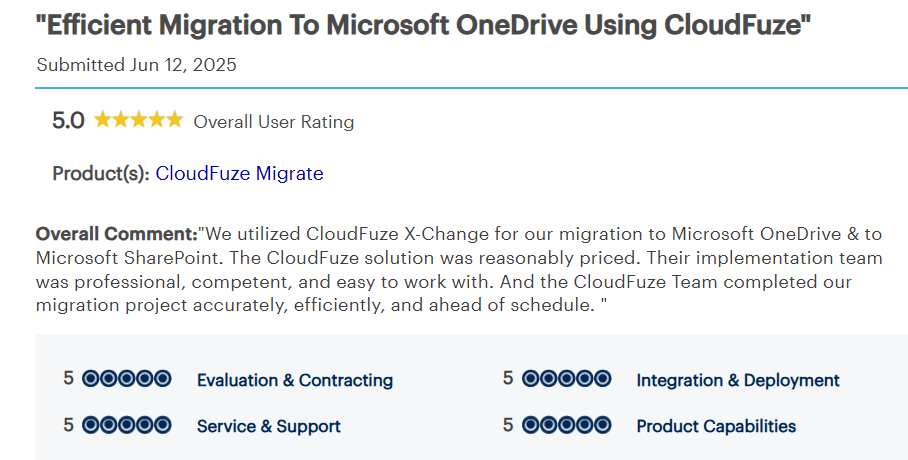This screenshot has height=460, width=908.
Task: Click the 5.0 overall score number
Action: click(x=68, y=121)
